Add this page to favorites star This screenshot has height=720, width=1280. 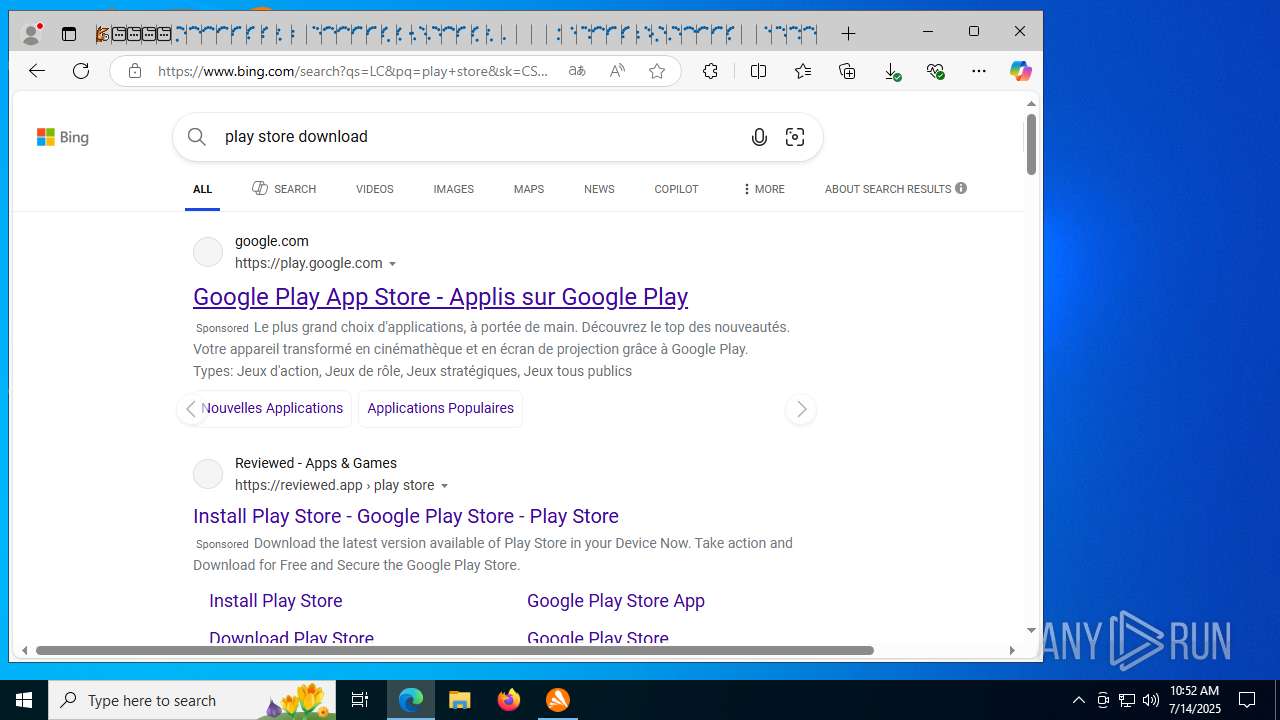pos(657,71)
